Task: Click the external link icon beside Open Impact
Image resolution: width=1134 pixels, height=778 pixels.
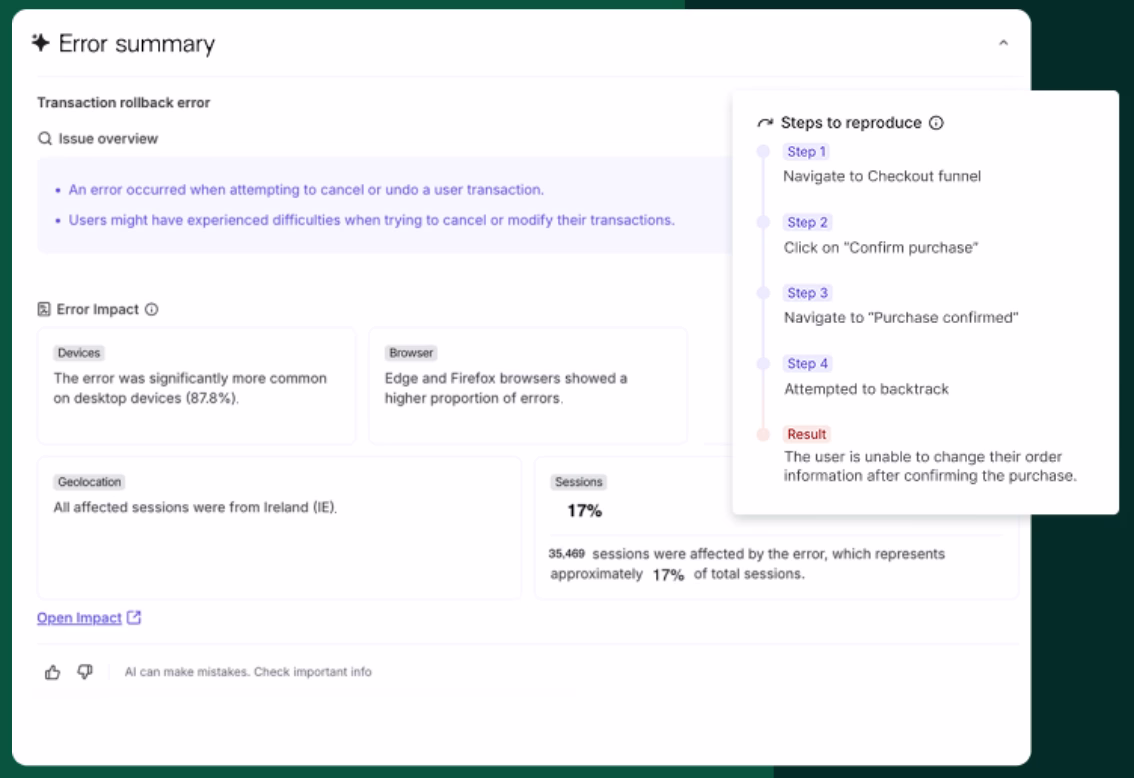Action: pos(134,619)
